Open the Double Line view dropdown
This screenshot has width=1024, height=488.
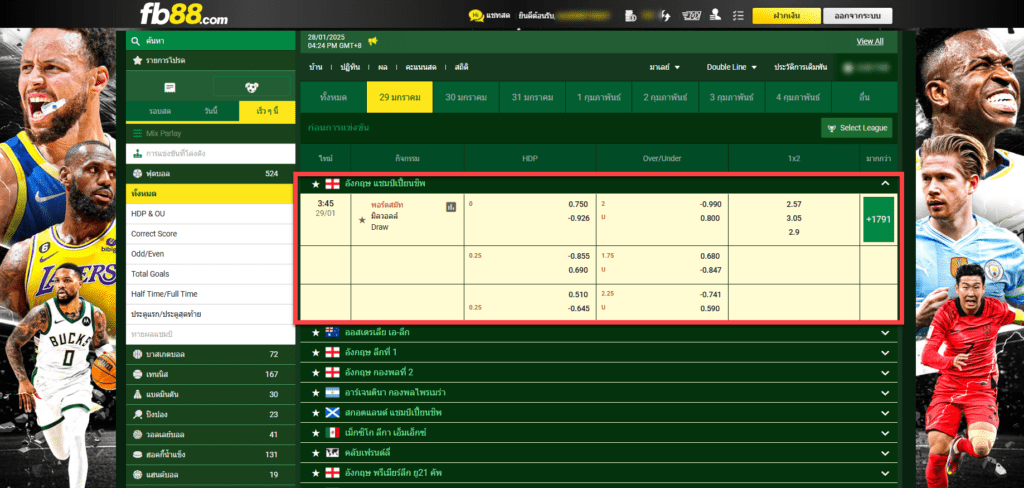click(x=731, y=67)
